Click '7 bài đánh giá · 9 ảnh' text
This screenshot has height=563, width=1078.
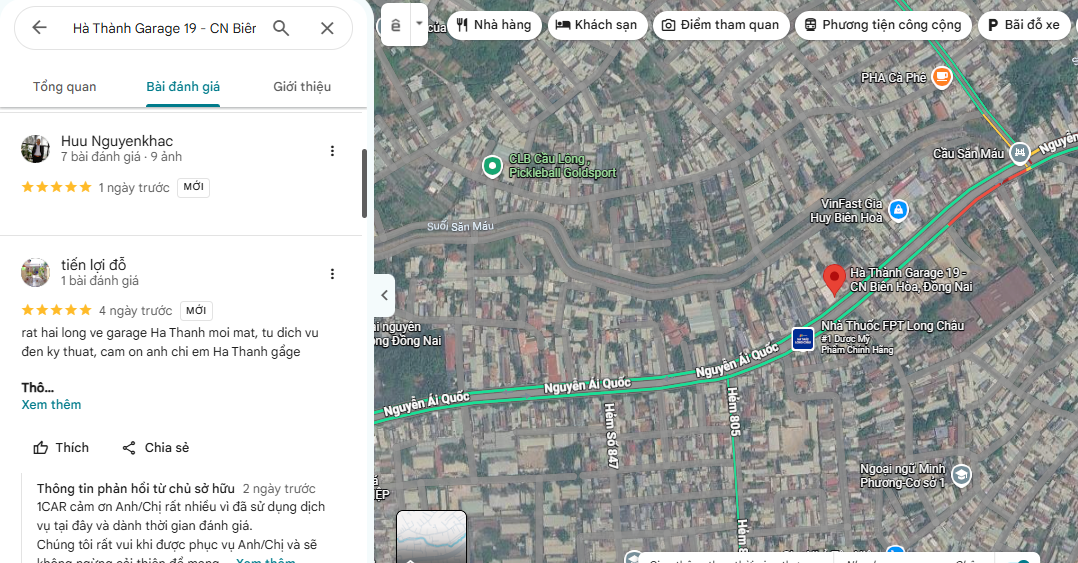pyautogui.click(x=121, y=157)
